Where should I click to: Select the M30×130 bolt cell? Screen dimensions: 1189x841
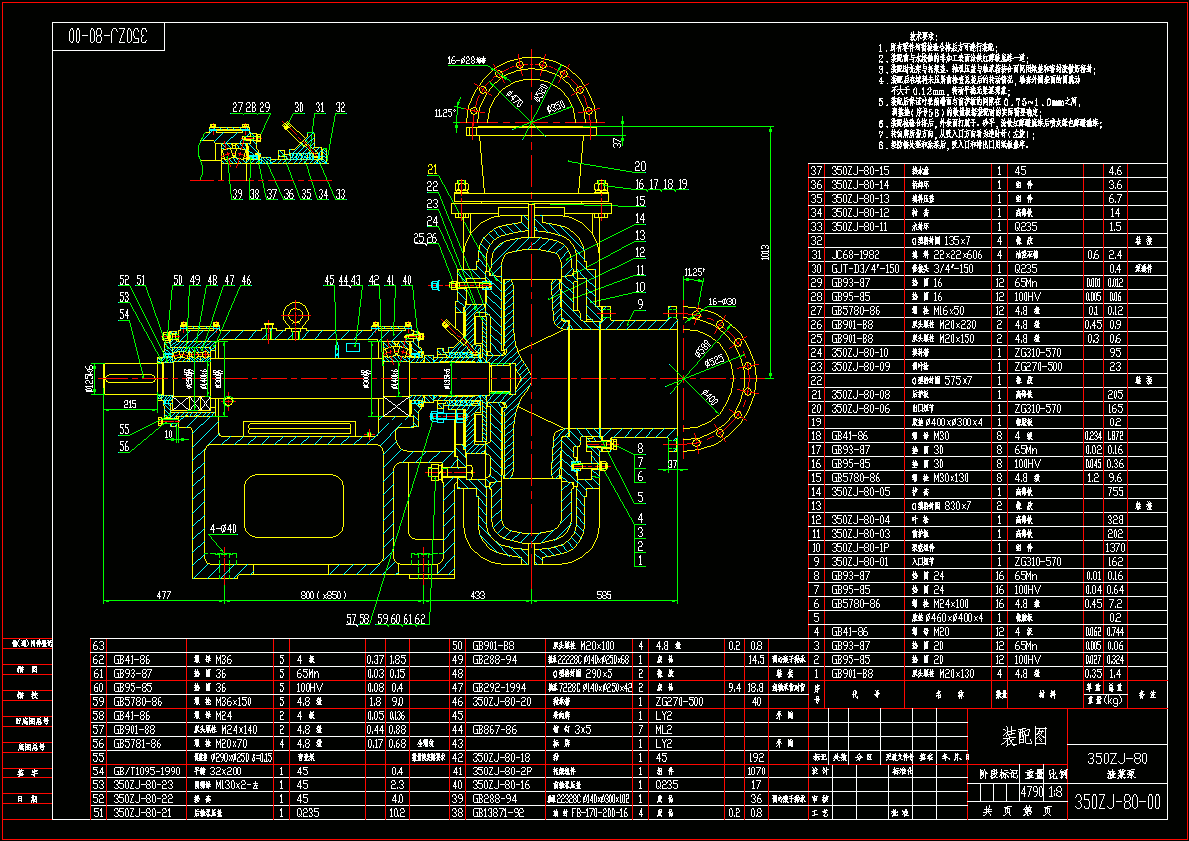[x=940, y=478]
